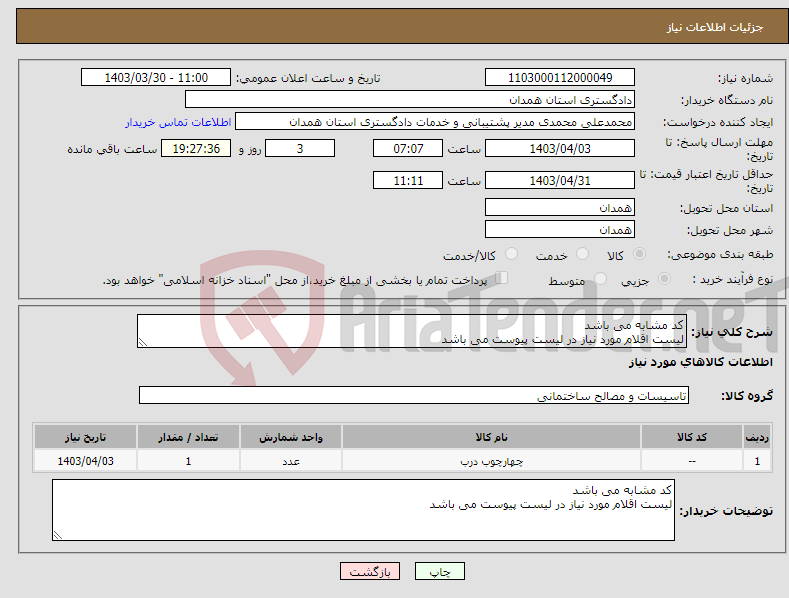Select the کالا radio button
This screenshot has height=598, width=789.
coord(640,254)
